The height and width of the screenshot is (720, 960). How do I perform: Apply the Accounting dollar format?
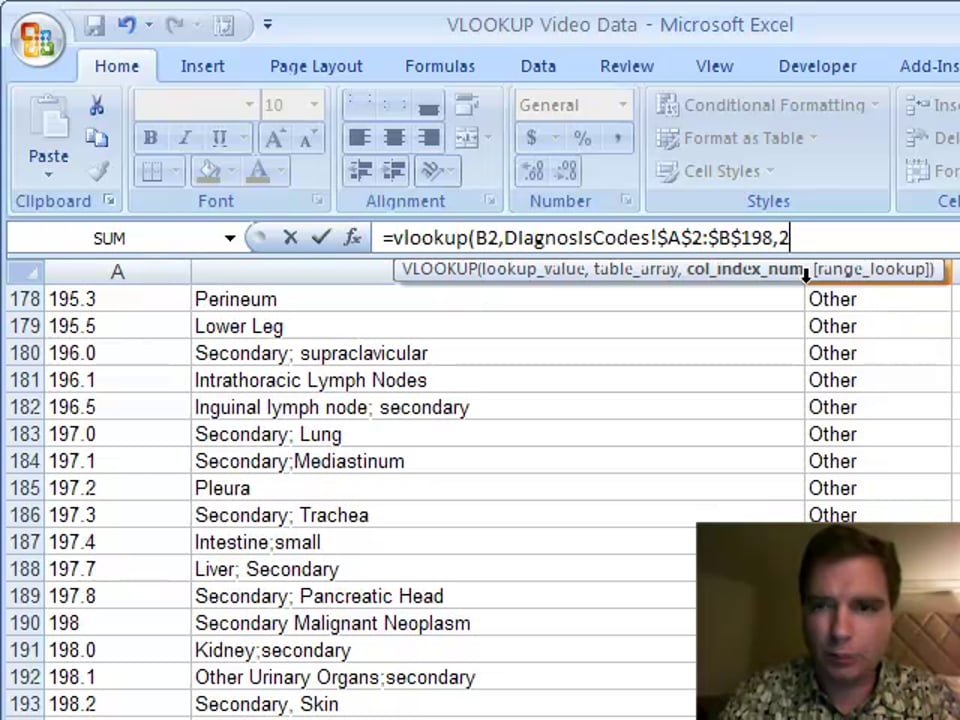tap(531, 138)
